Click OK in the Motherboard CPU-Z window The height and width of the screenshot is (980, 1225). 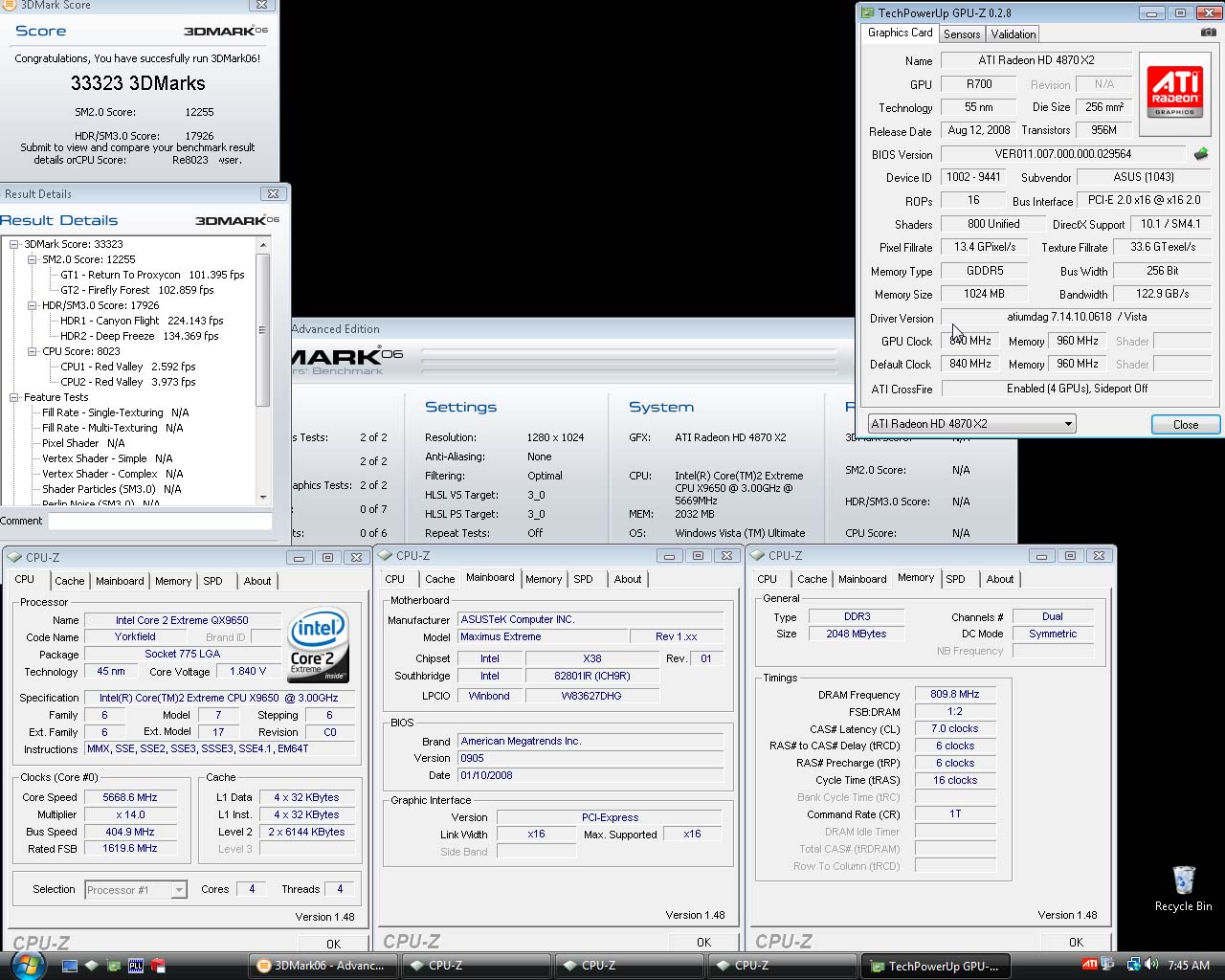(703, 942)
